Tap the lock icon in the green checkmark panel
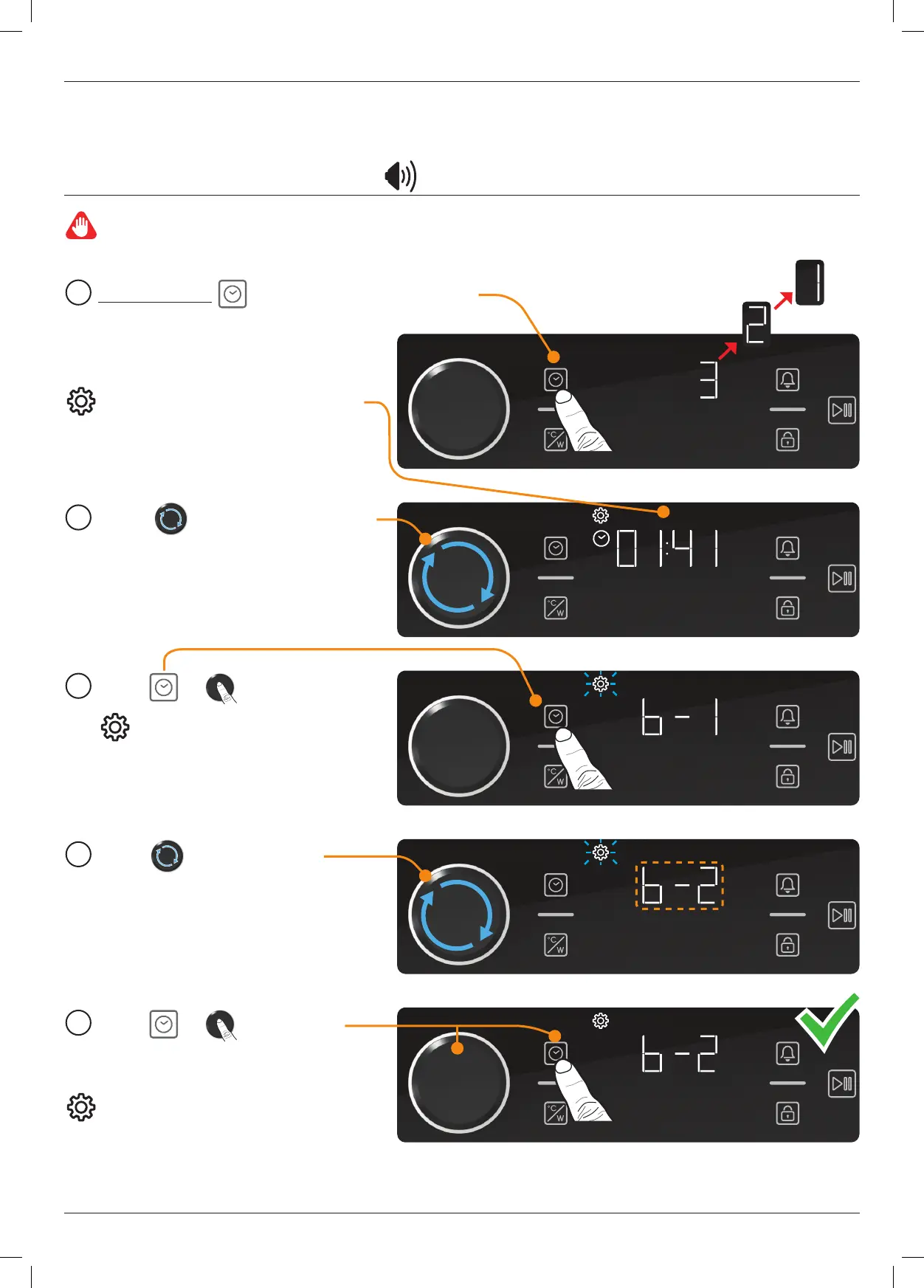This screenshot has height=1288, width=924. pyautogui.click(x=787, y=1113)
